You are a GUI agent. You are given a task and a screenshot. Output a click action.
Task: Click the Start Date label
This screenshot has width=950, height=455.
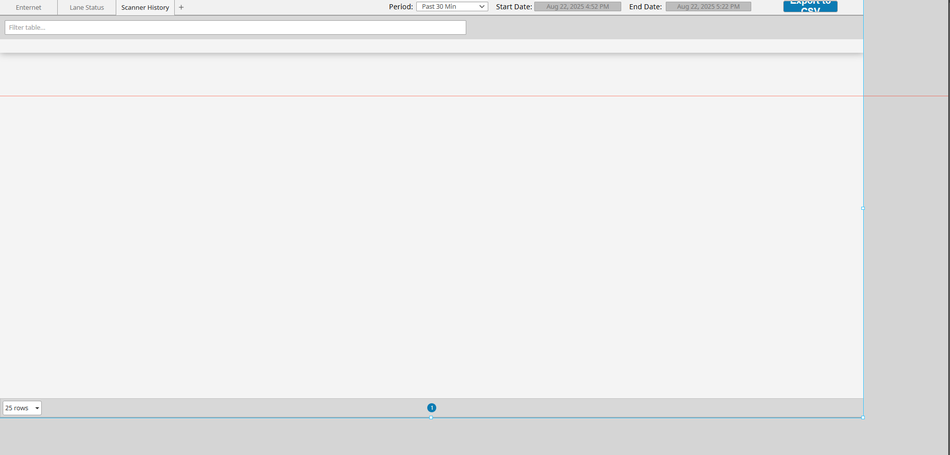click(x=514, y=7)
